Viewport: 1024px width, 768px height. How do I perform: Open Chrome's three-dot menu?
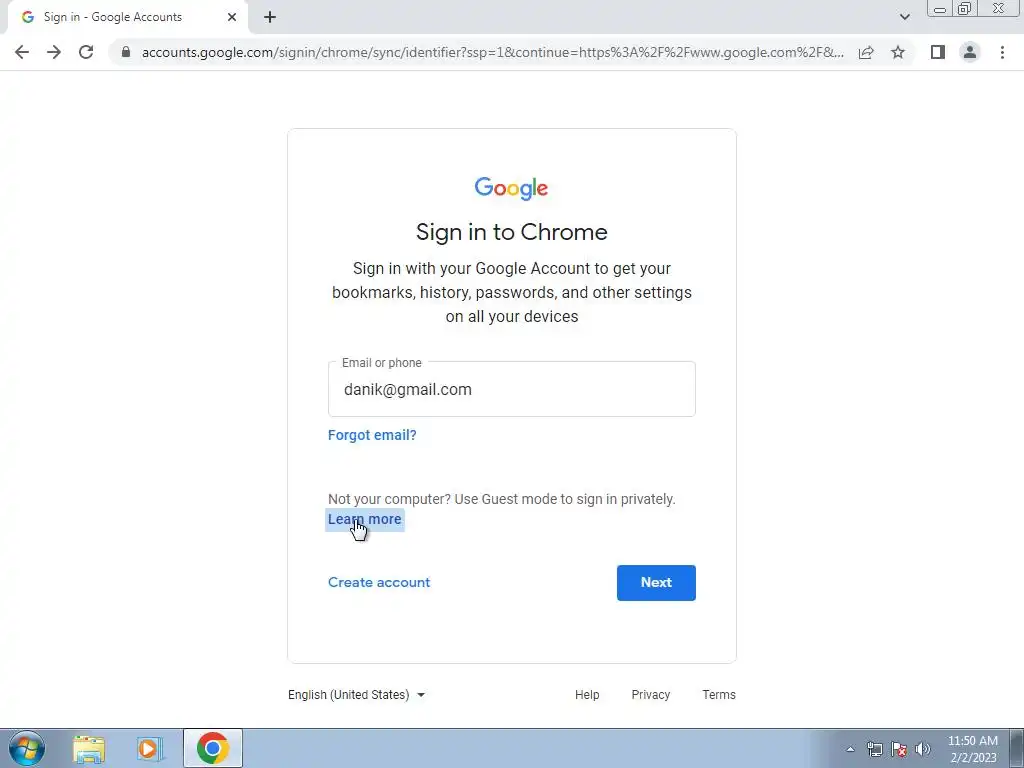point(1002,52)
